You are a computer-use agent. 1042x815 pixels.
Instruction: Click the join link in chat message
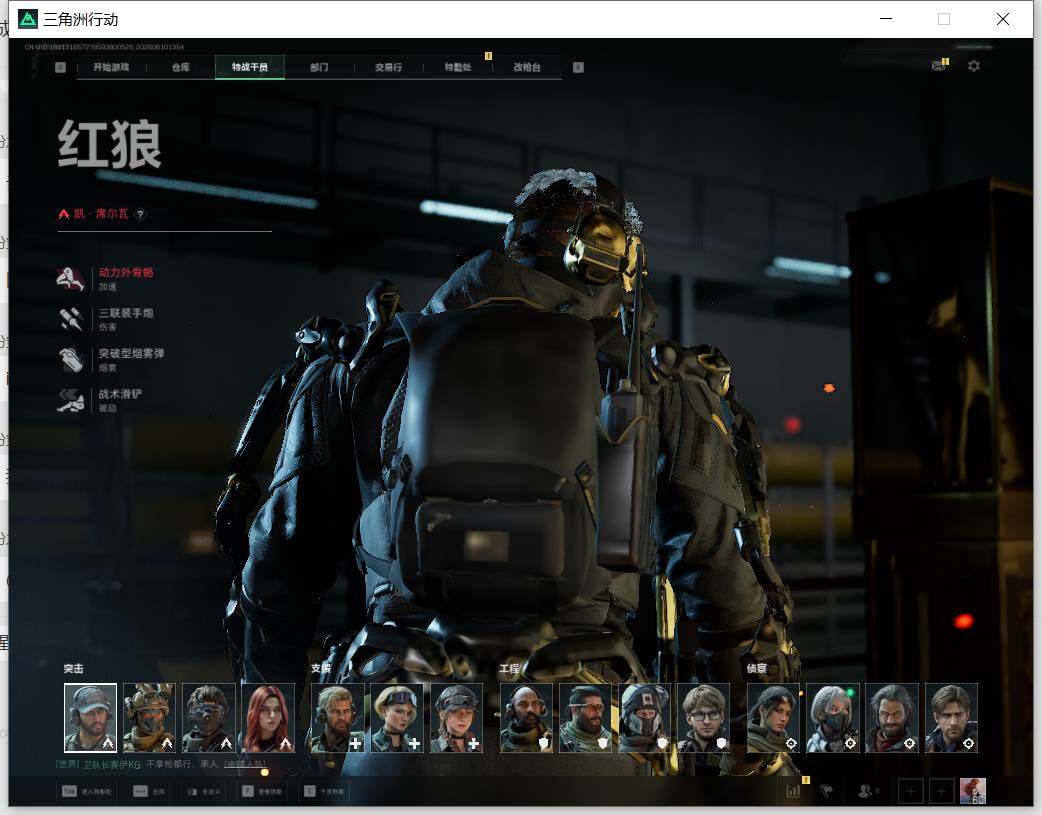click(245, 764)
